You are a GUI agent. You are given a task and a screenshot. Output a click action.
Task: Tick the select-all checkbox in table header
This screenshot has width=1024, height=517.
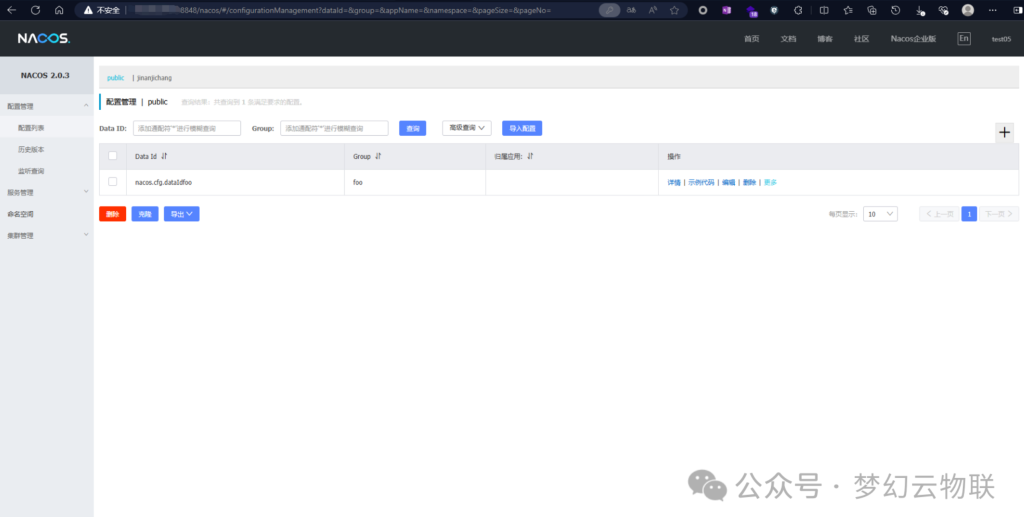tap(112, 156)
